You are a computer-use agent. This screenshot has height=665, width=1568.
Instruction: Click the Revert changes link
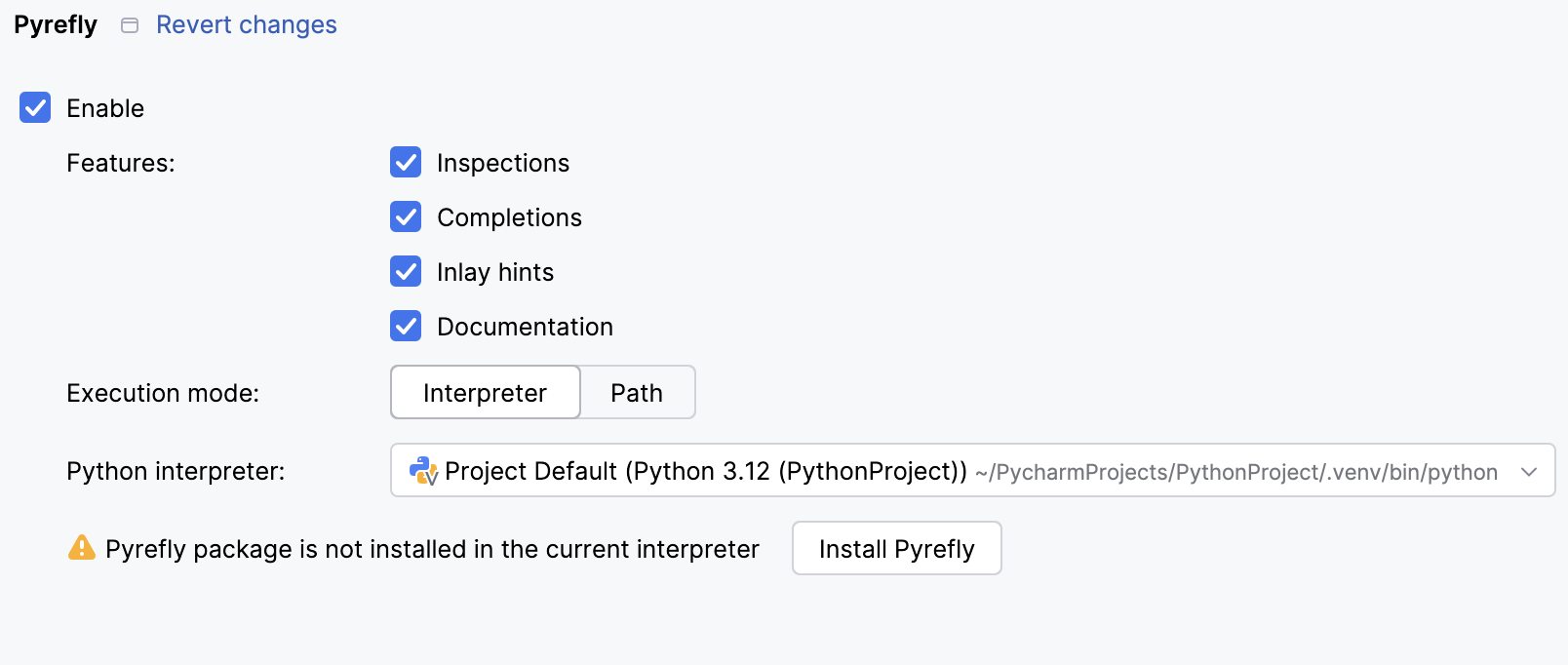pos(246,23)
